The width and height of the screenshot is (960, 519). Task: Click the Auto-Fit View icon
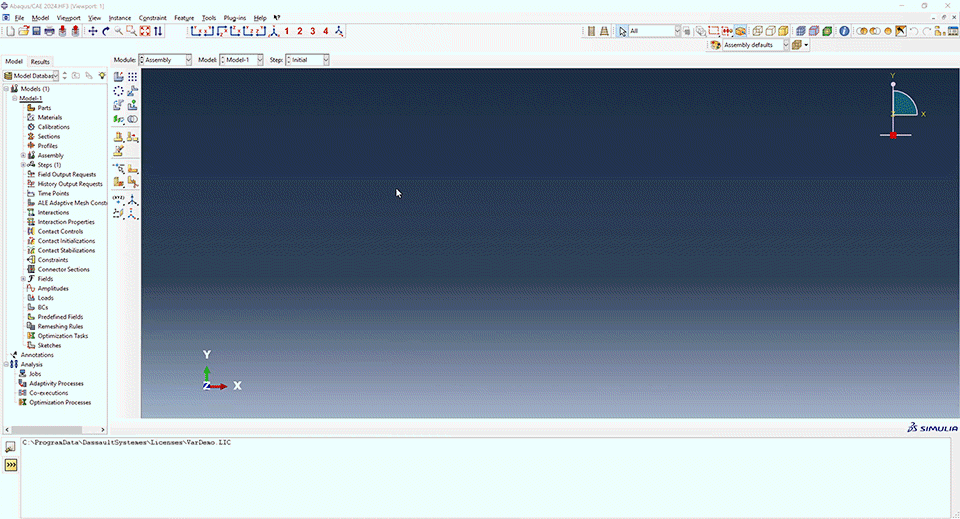145,31
